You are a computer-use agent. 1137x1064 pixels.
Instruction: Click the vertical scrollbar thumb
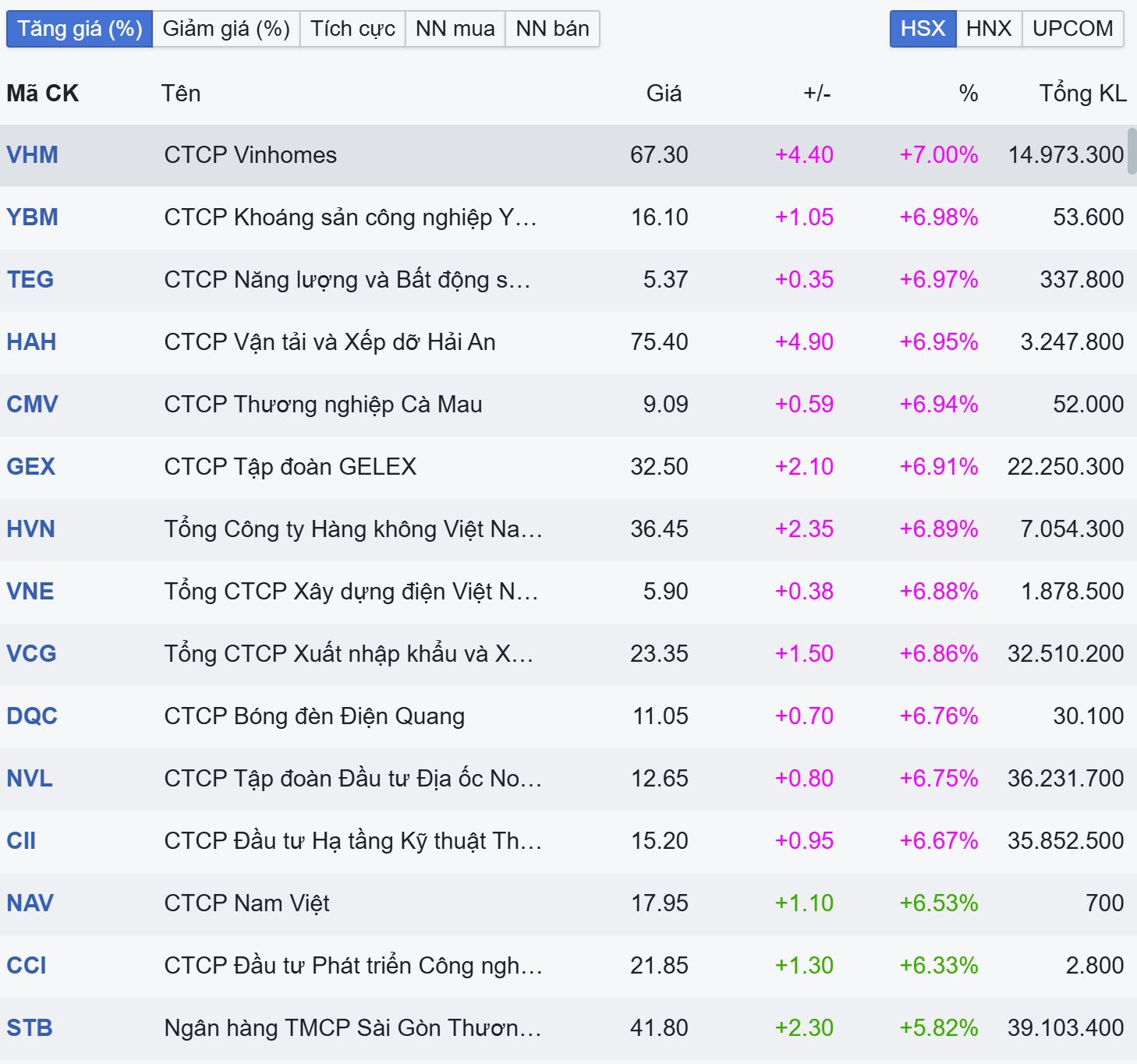1132,151
